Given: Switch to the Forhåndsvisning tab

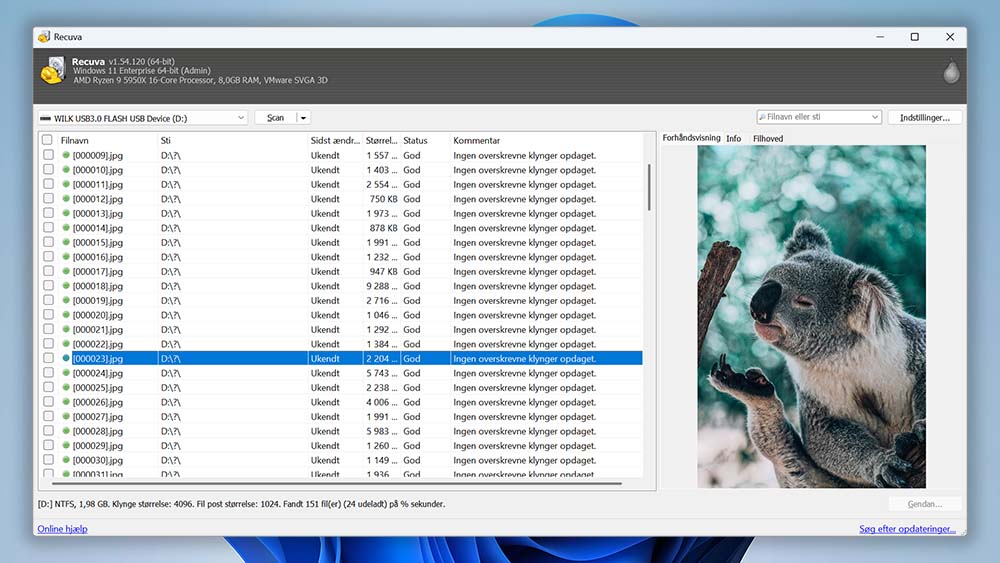Looking at the screenshot, I should (691, 138).
